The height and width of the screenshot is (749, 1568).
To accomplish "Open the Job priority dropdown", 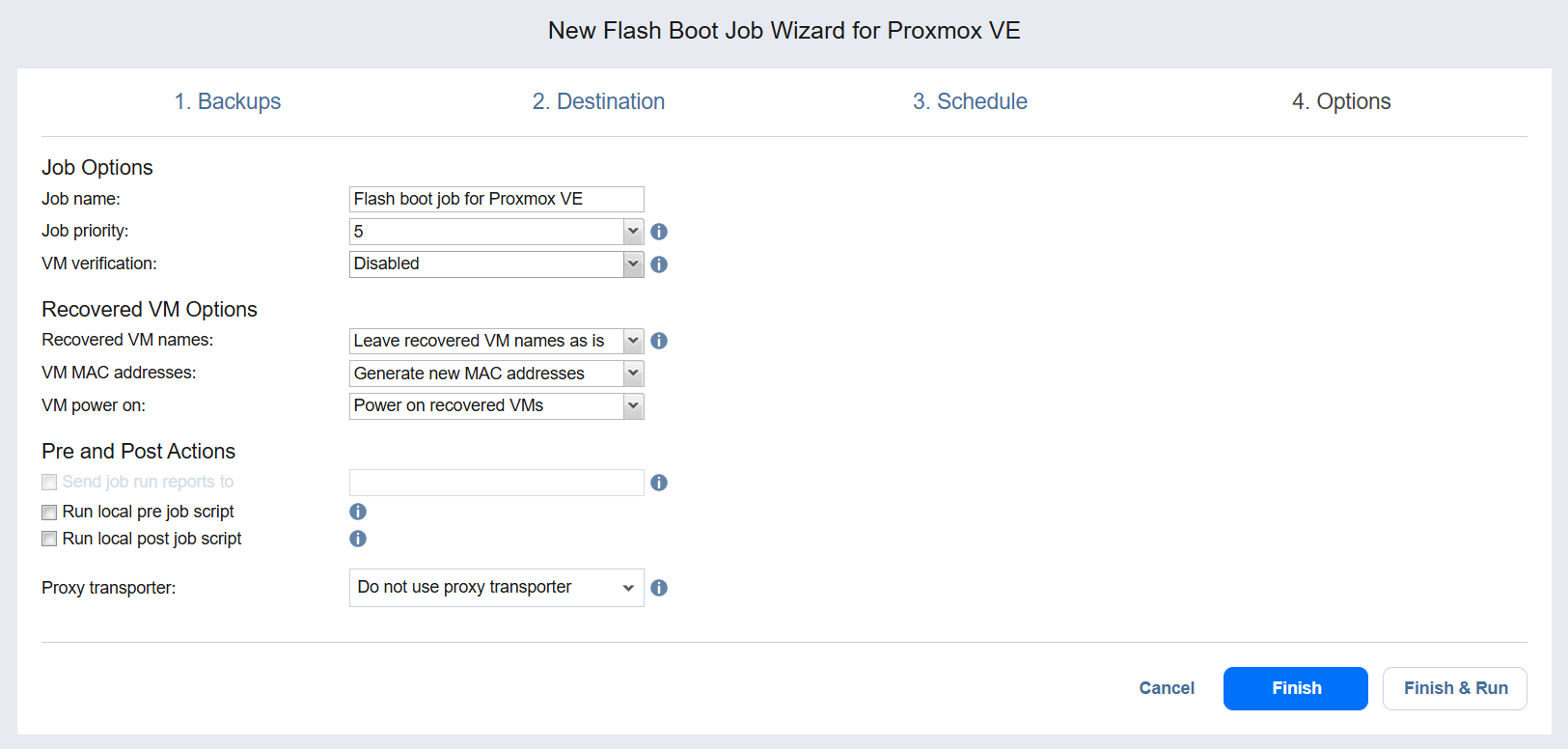I will coord(632,232).
